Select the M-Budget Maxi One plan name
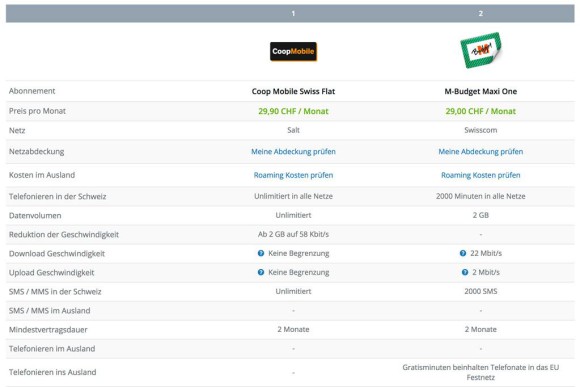 click(x=480, y=91)
